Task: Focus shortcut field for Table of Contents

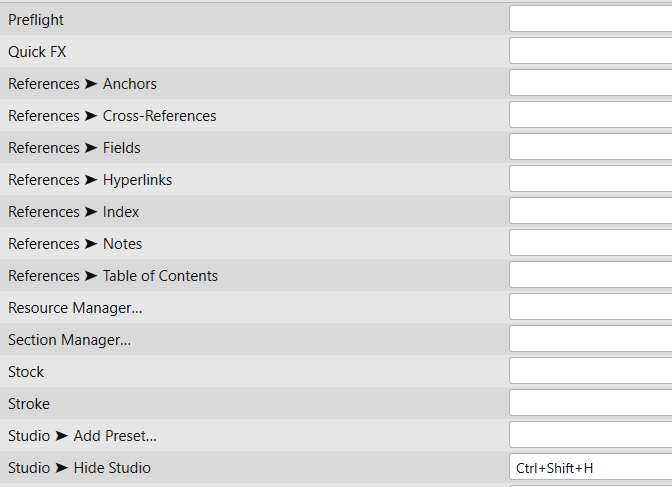Action: pos(590,275)
